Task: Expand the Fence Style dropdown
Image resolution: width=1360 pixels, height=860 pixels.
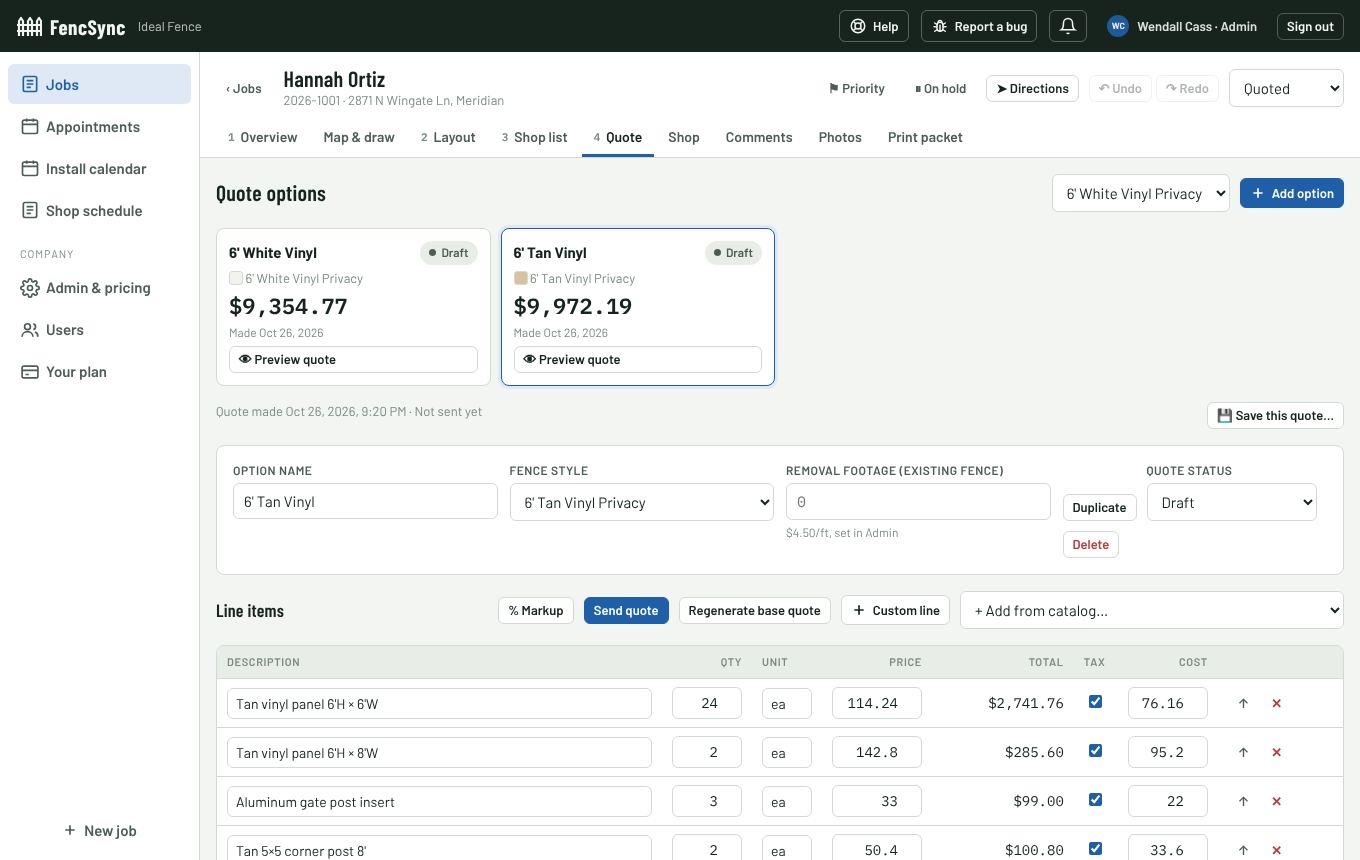Action: click(x=641, y=502)
